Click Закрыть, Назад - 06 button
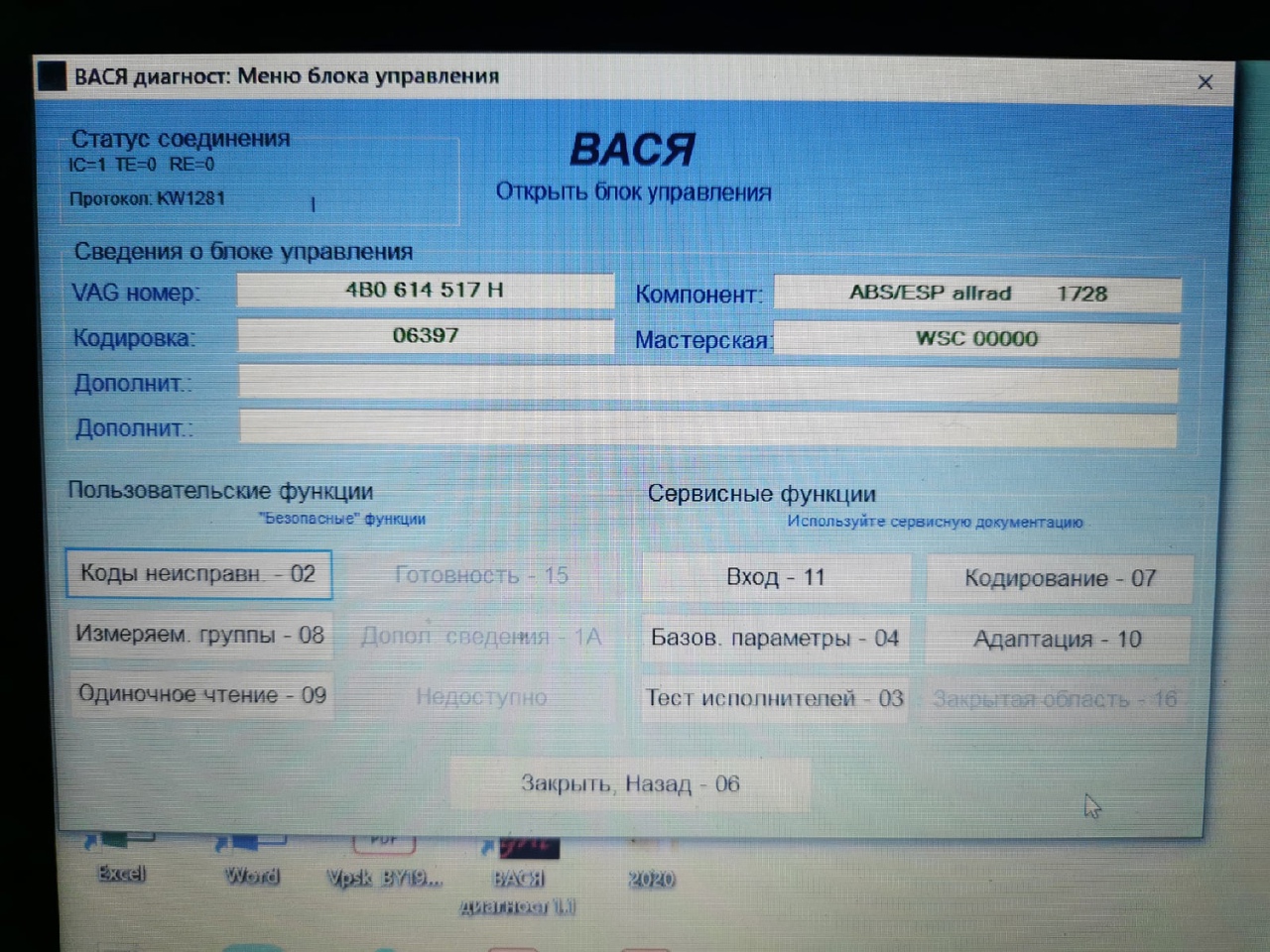This screenshot has height=952, width=1270. tap(630, 783)
